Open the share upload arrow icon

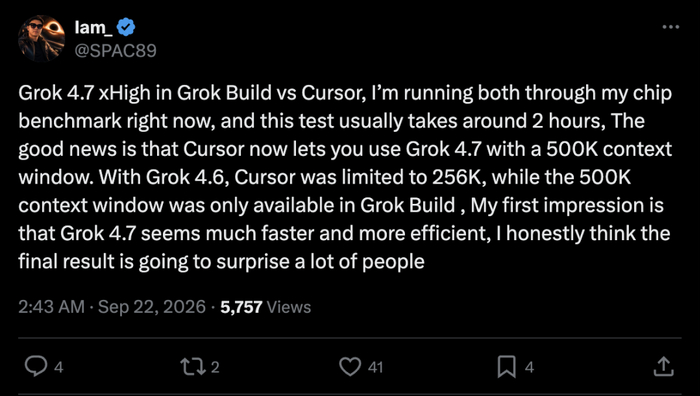pos(663,367)
